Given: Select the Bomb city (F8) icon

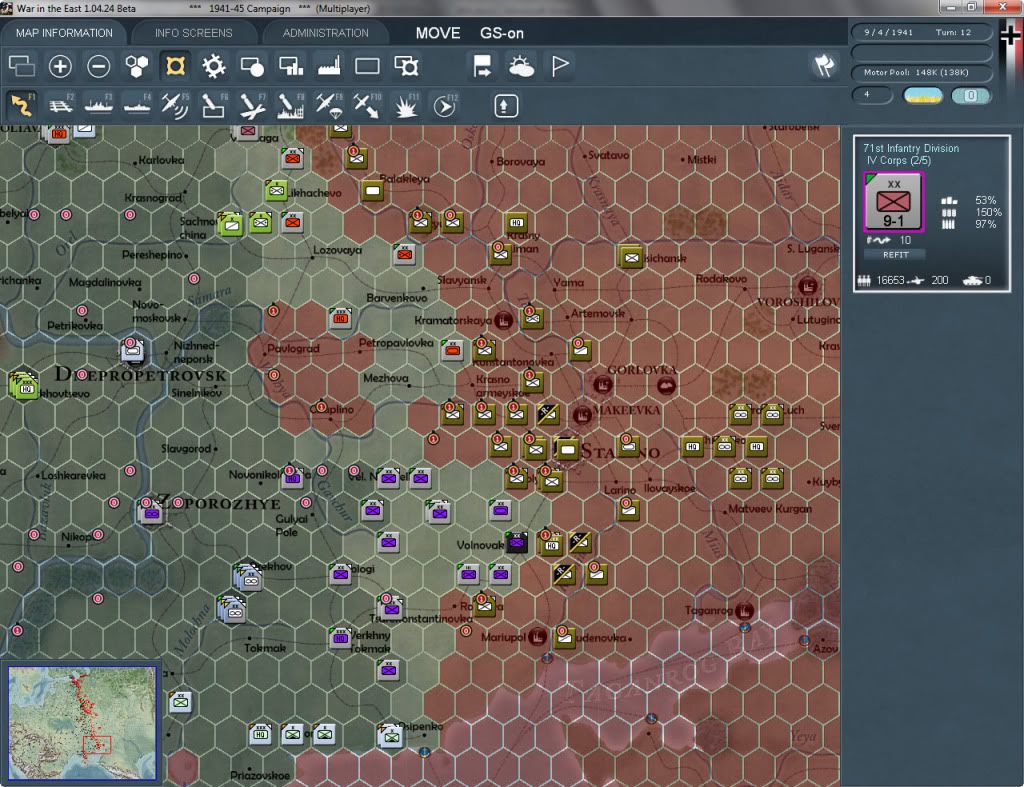Looking at the screenshot, I should 291,105.
